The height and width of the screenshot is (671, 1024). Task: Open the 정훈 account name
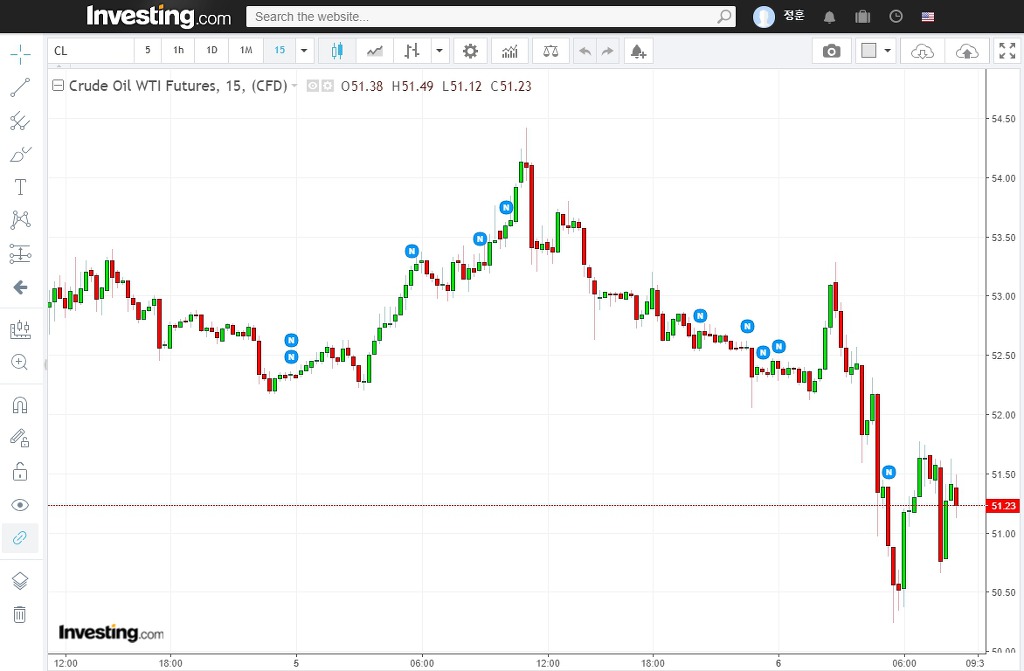pyautogui.click(x=794, y=16)
